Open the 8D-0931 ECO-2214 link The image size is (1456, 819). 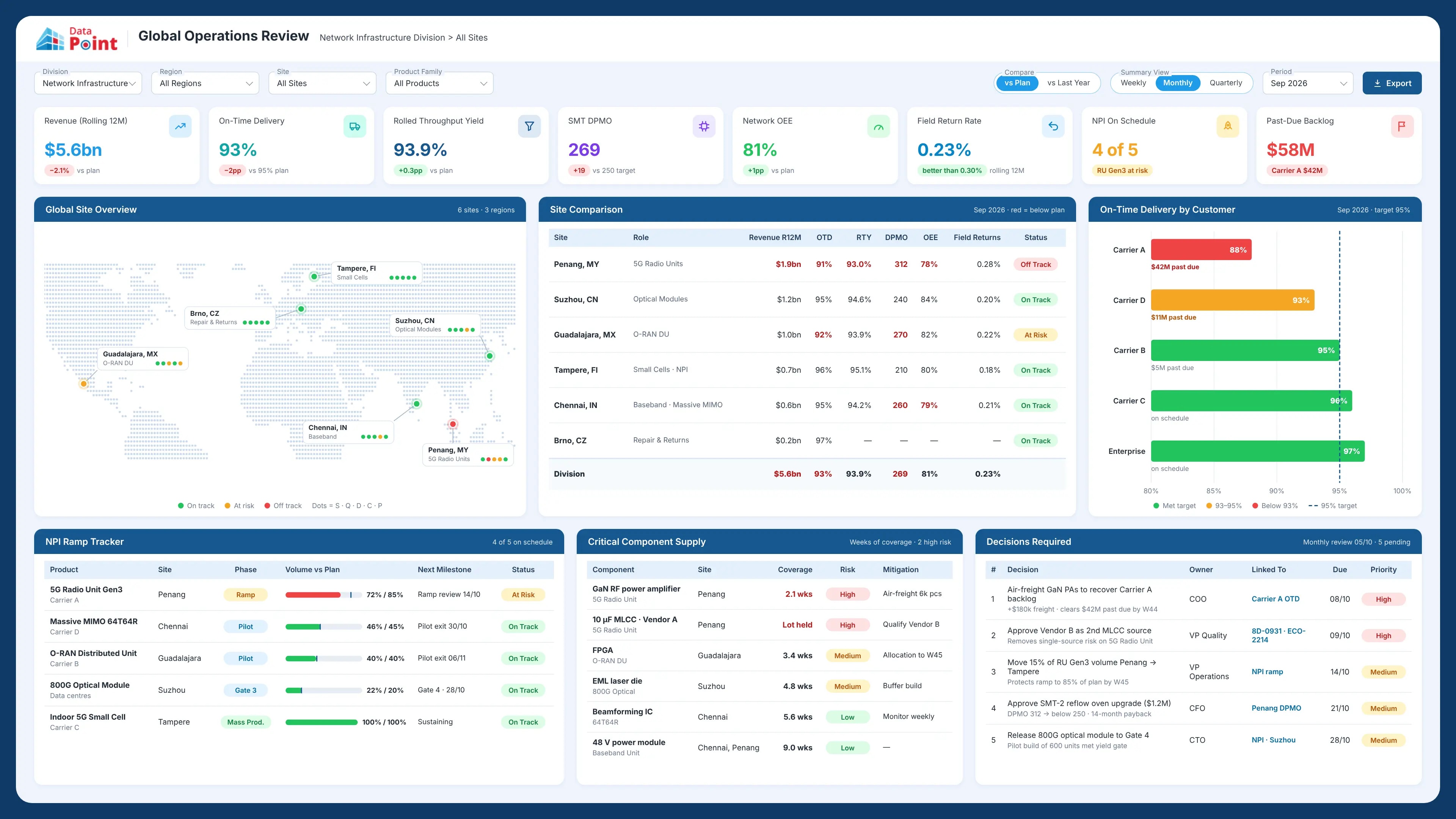(1278, 635)
